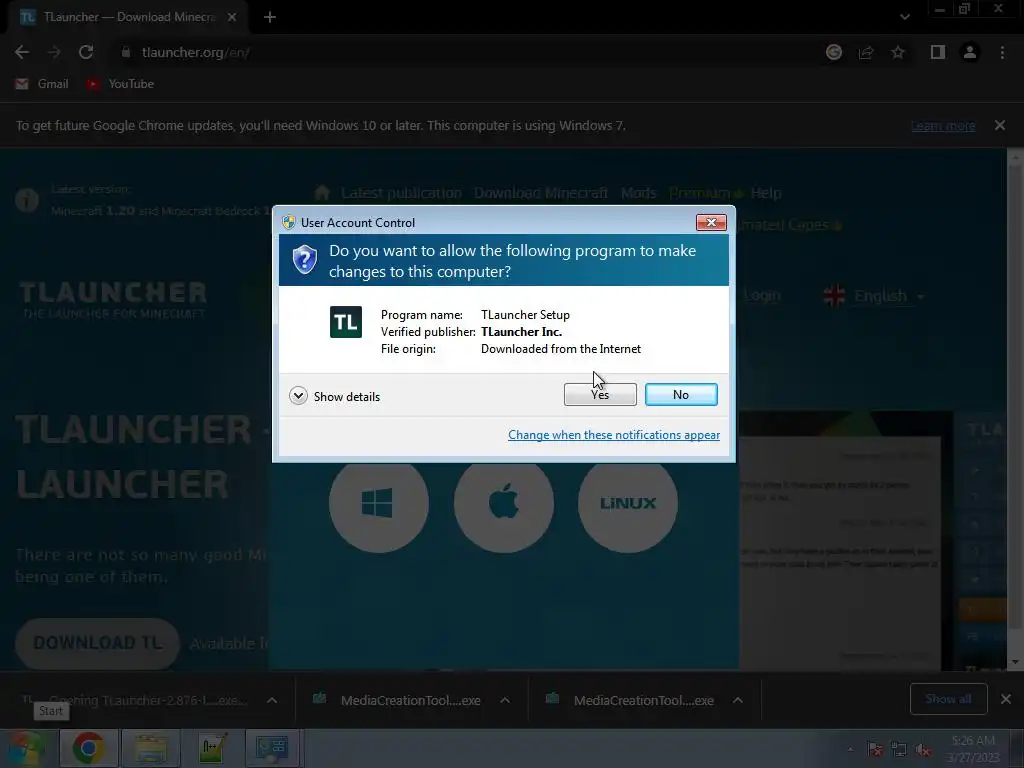This screenshot has width=1024, height=768.
Task: Click the Linux download circle icon
Action: pyautogui.click(x=628, y=503)
